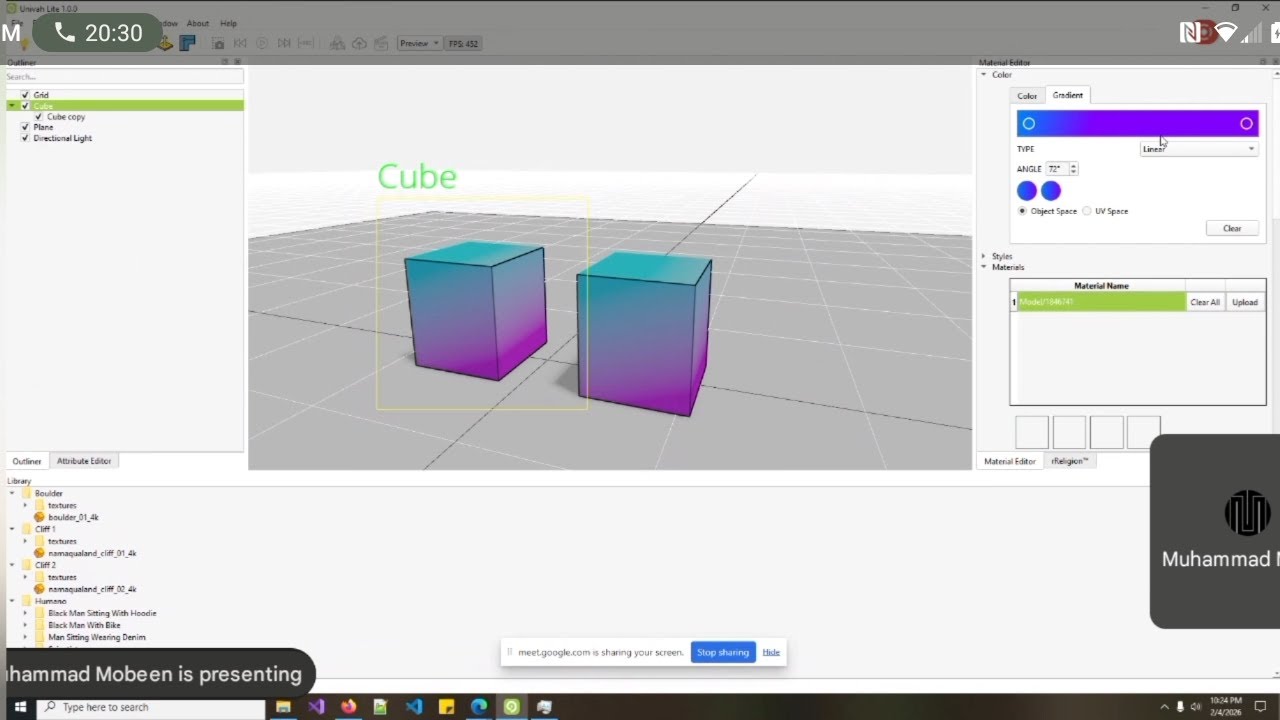Switch to the Outliner tab
Image resolution: width=1280 pixels, height=720 pixels.
coord(27,461)
